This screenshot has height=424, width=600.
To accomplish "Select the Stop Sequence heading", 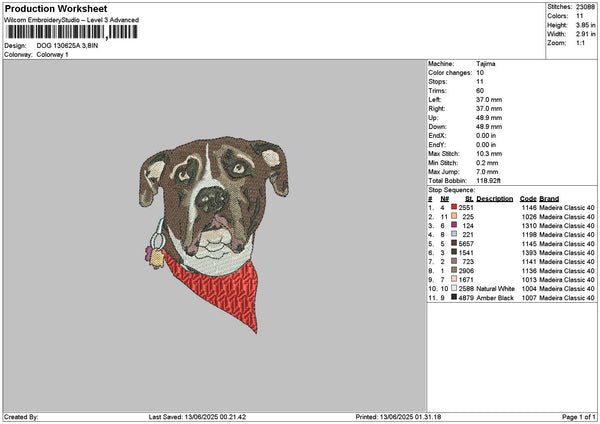I will point(451,188).
